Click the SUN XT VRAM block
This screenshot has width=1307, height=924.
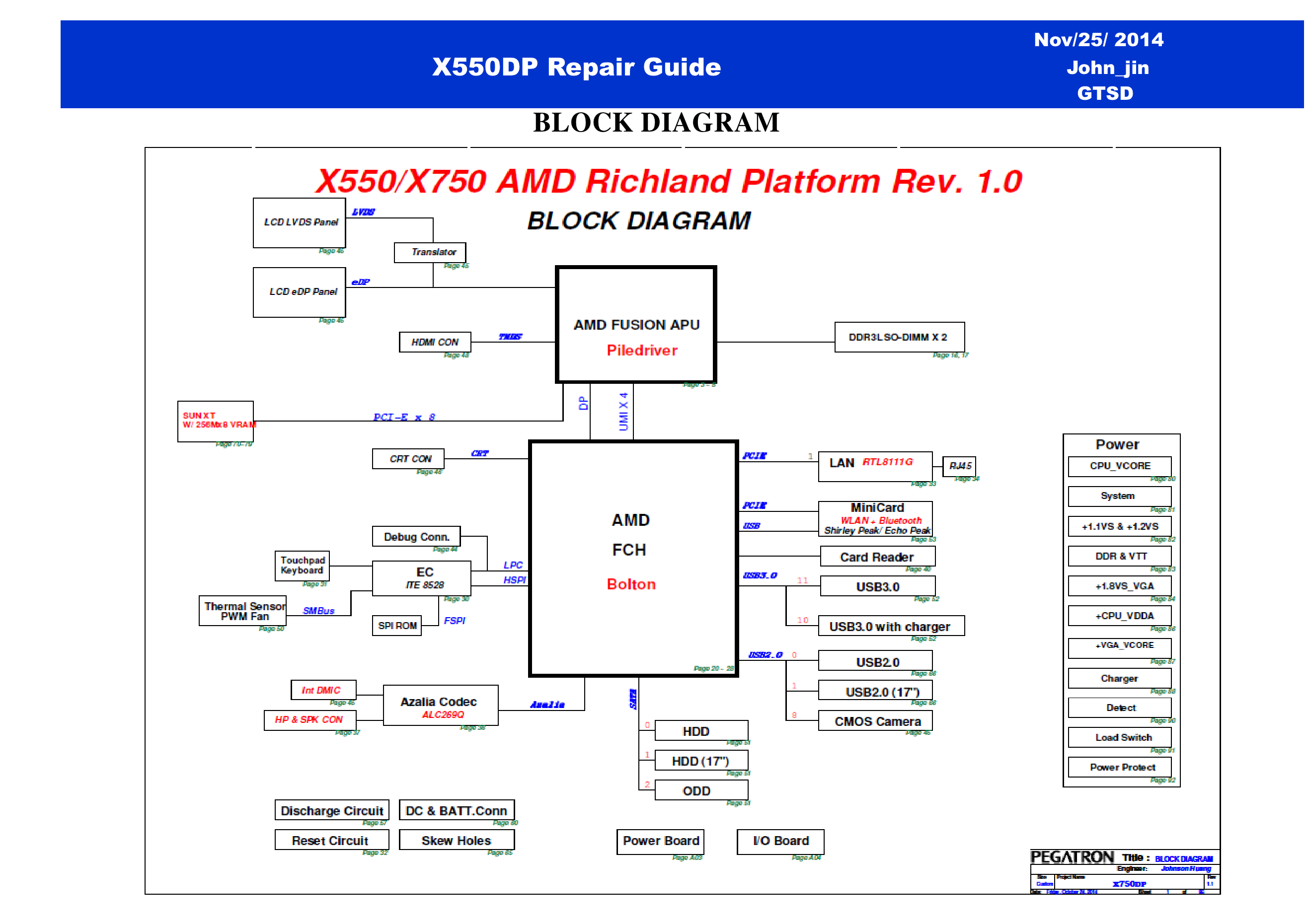215,421
